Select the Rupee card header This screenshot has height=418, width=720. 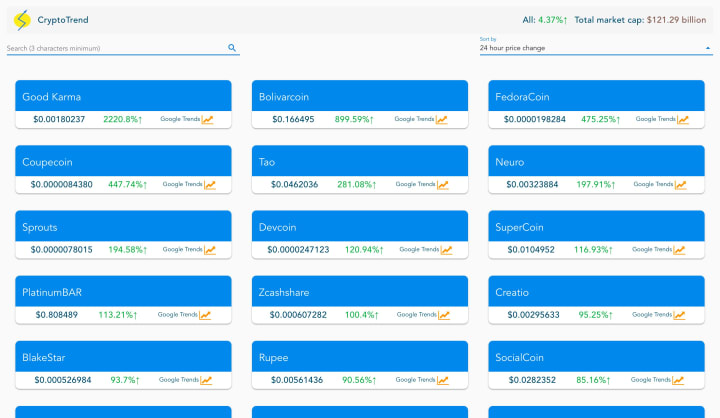pos(360,357)
